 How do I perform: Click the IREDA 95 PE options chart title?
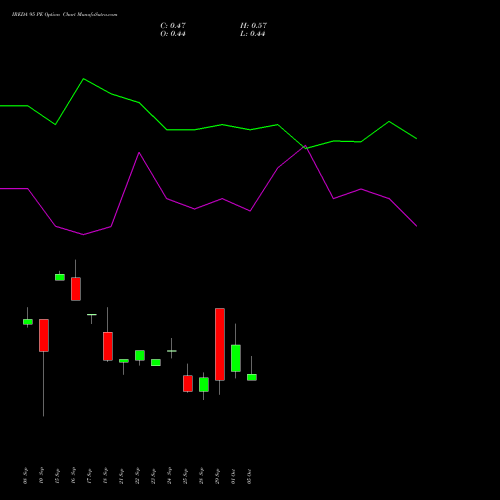coord(64,15)
